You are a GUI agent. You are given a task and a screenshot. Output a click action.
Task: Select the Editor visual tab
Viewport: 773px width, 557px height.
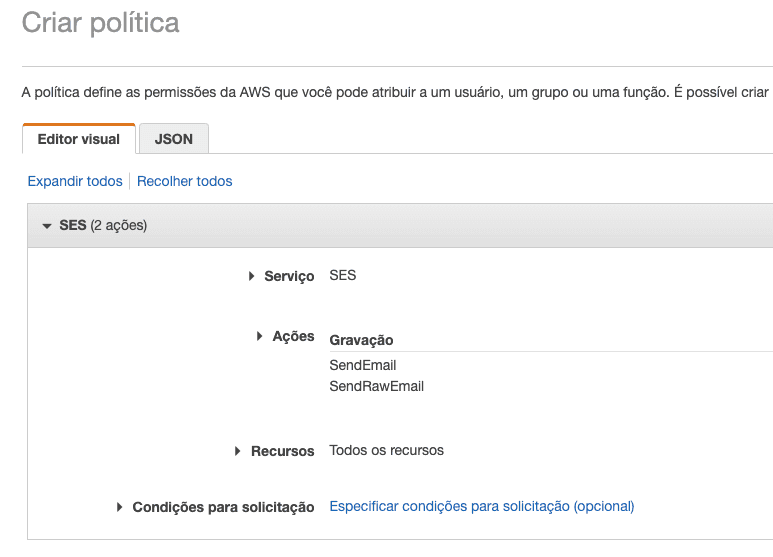79,139
